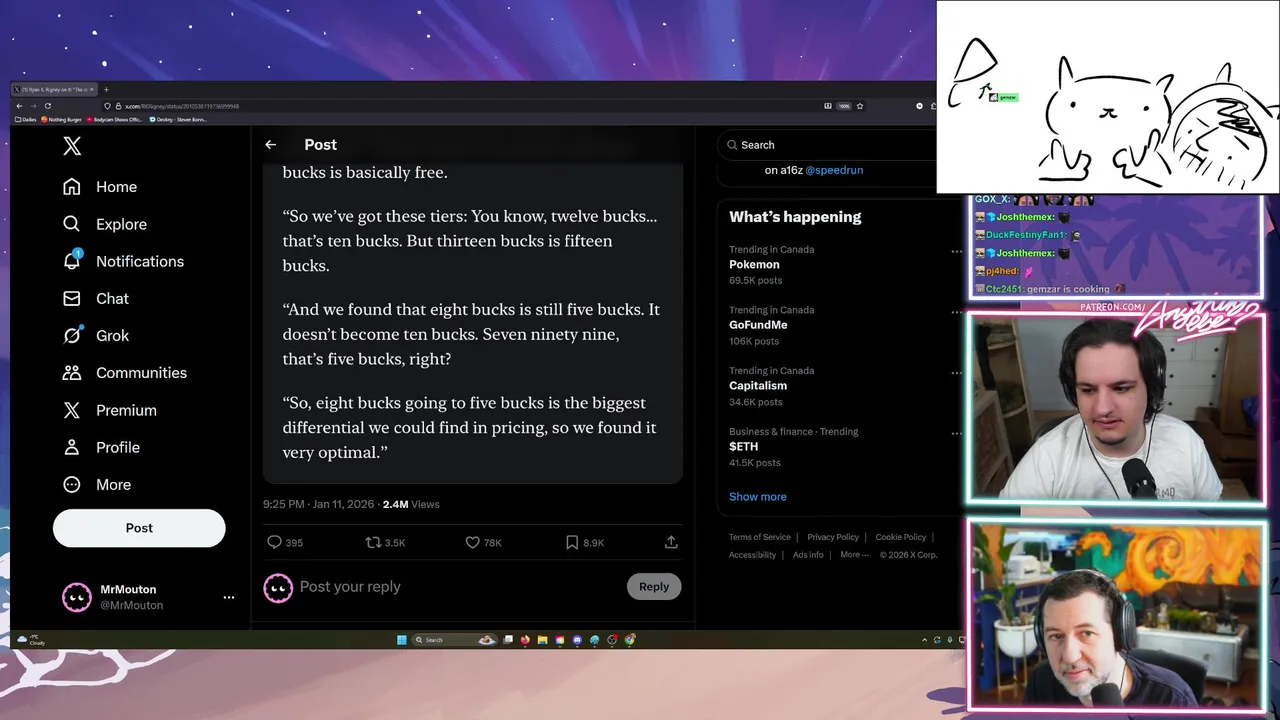Open the Destiny - Steven Bonnell bookmark
1280x720 pixels.
coord(179,119)
